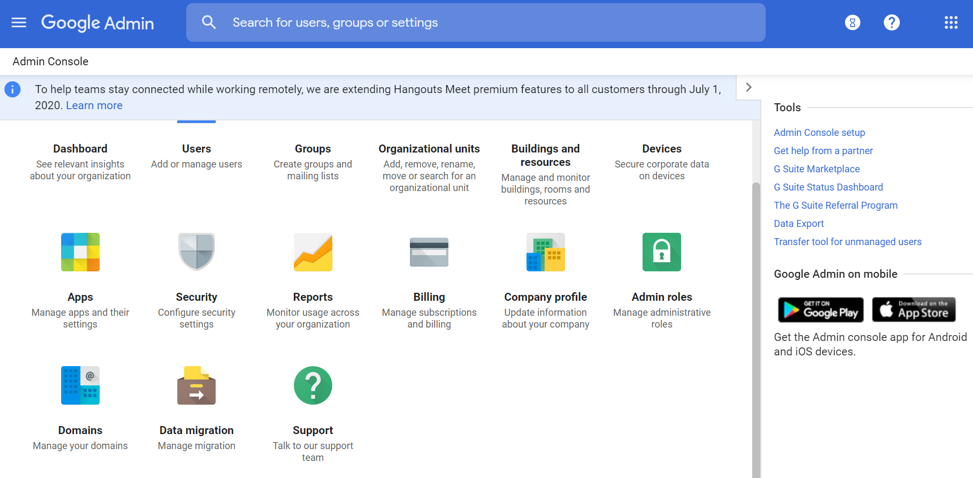The width and height of the screenshot is (973, 478).
Task: Click the Reports title text
Action: (313, 297)
